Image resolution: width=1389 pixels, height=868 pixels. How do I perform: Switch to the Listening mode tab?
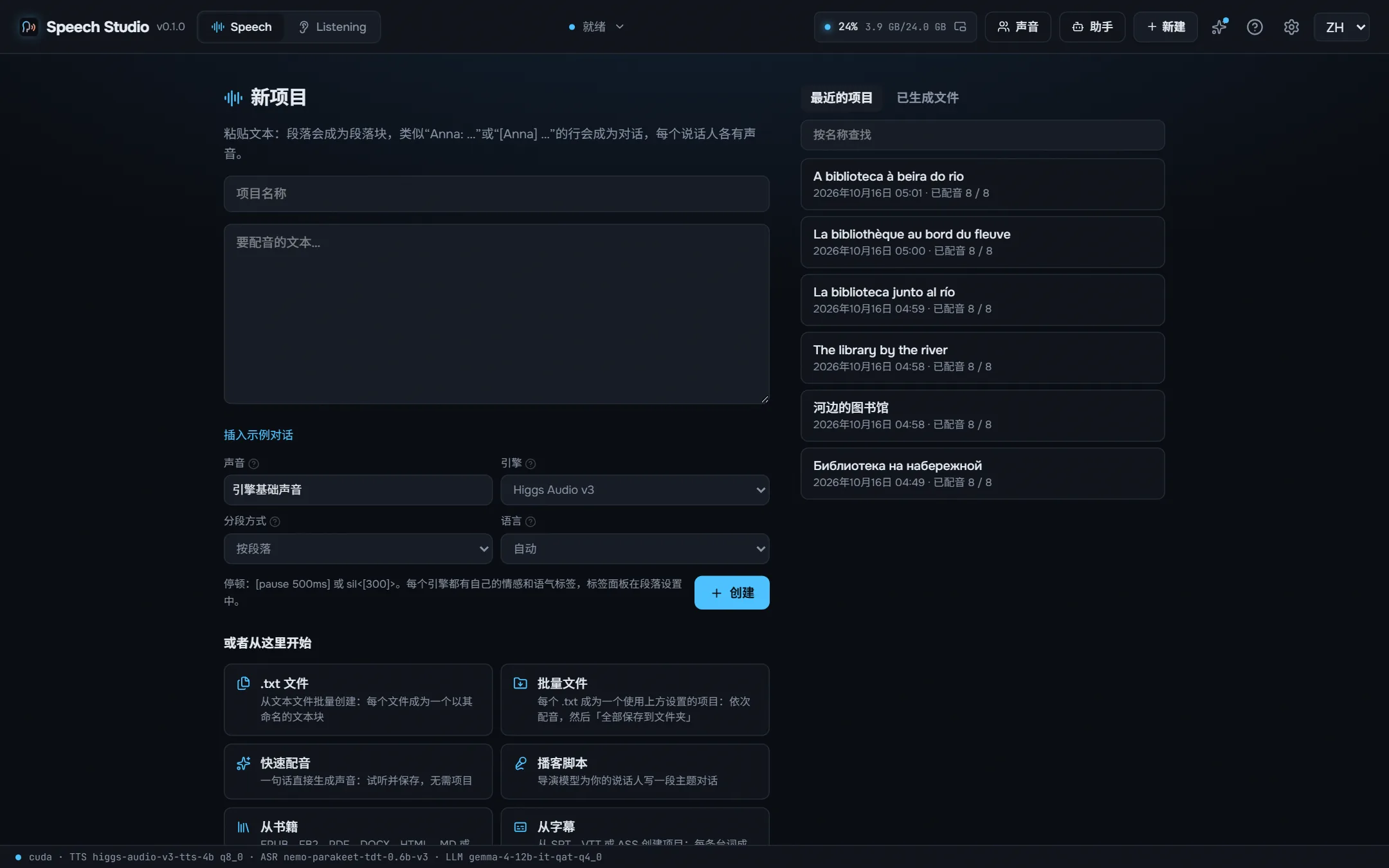(332, 27)
